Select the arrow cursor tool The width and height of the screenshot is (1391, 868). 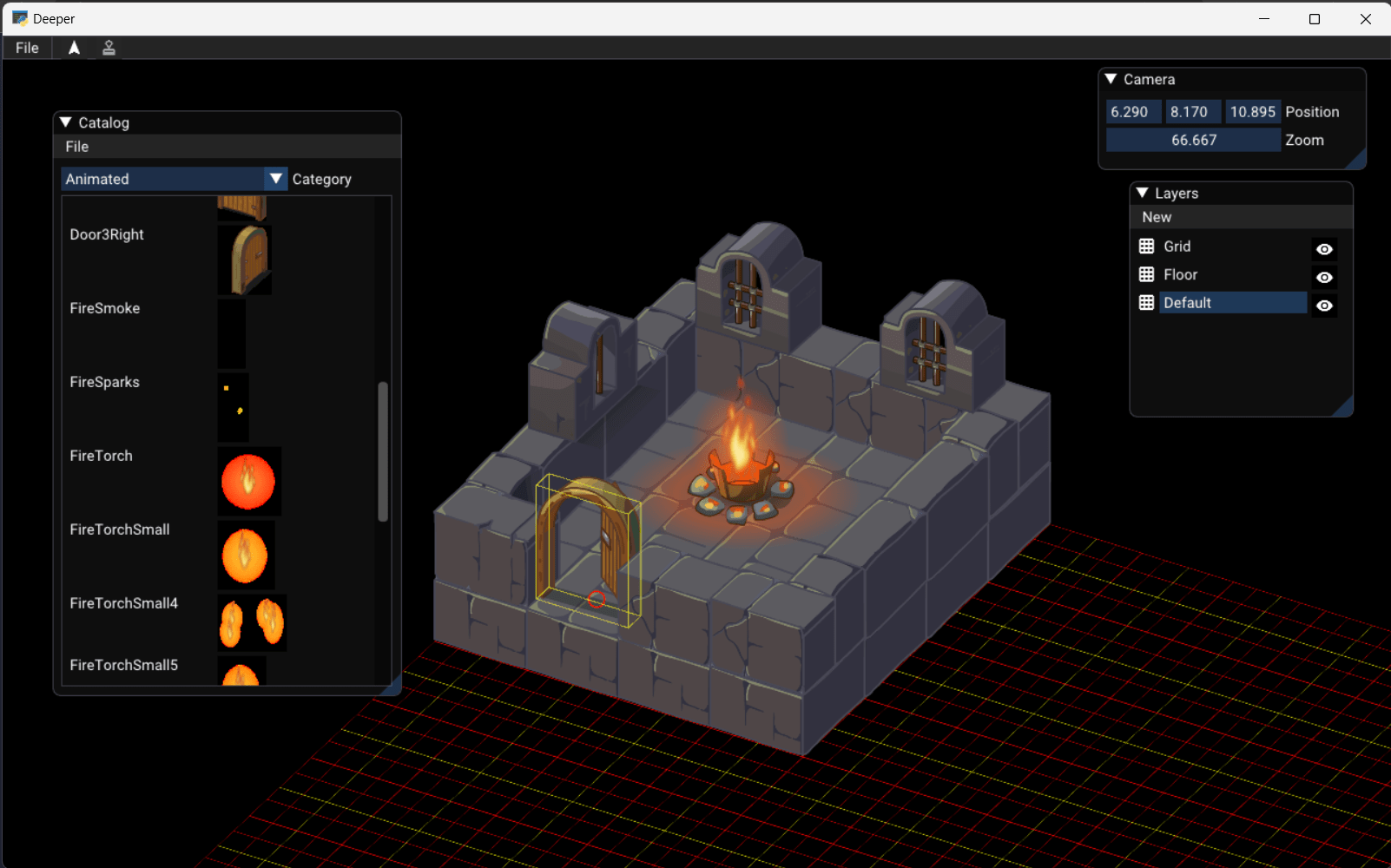point(74,48)
